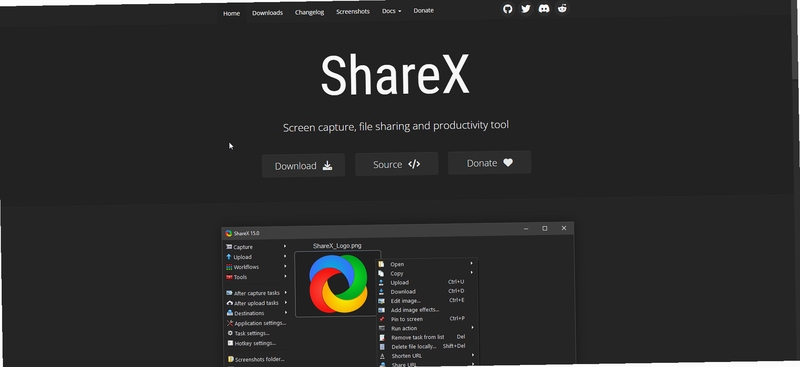Open Application settings wrench icon
This screenshot has width=800, height=367.
tap(230, 324)
